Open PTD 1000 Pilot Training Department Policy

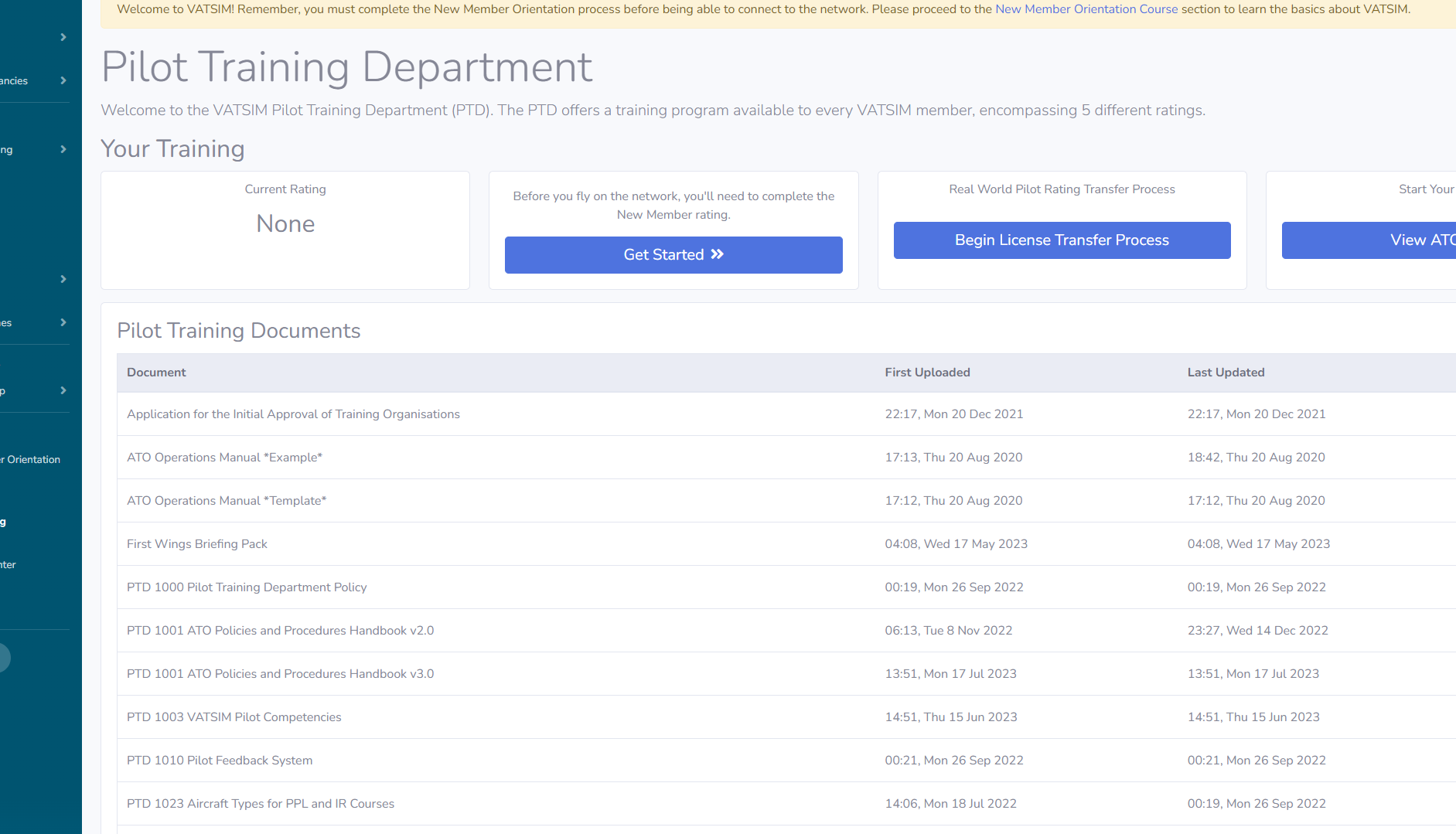coord(247,587)
